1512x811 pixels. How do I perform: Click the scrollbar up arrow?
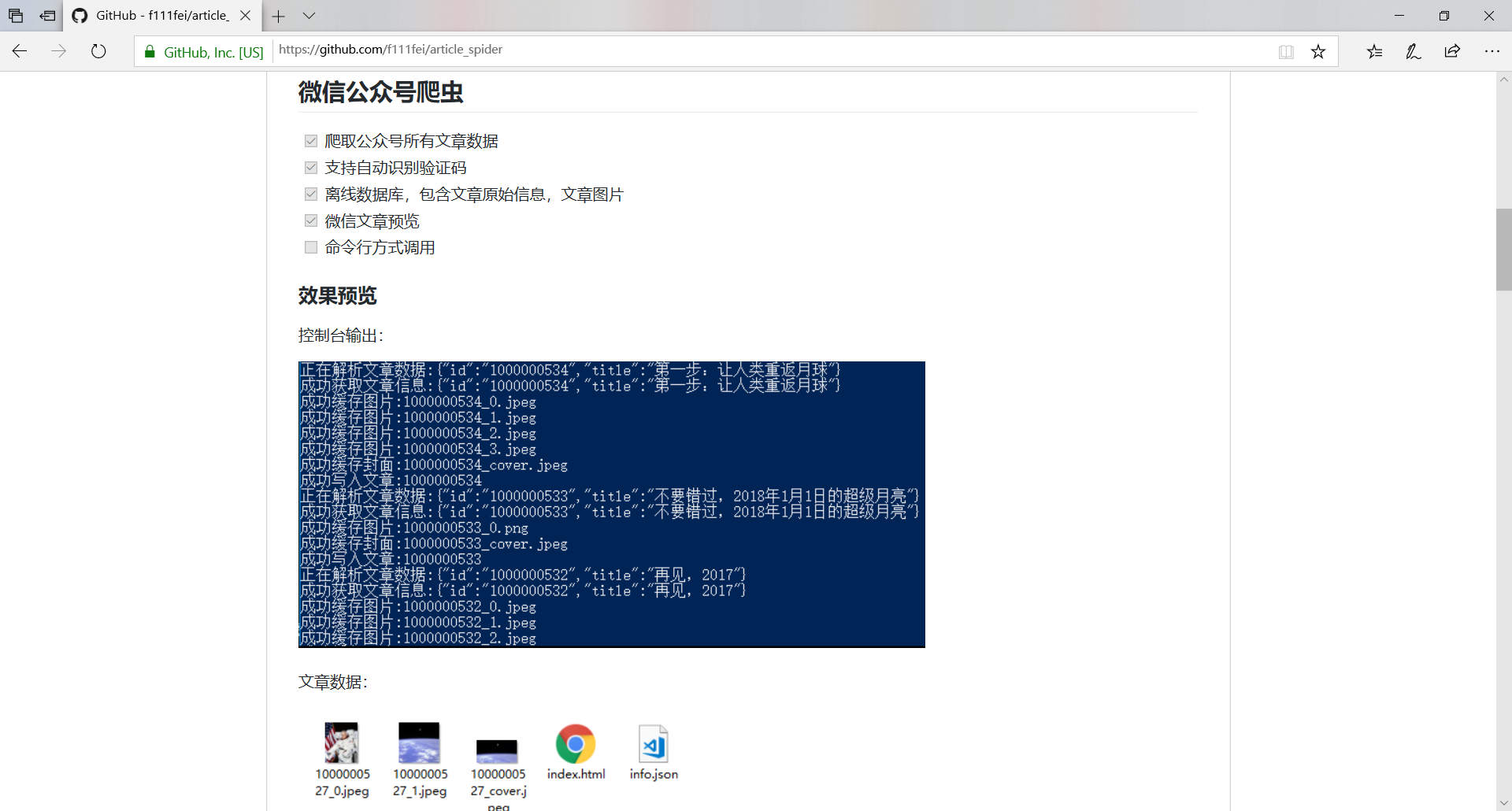pyautogui.click(x=1504, y=80)
